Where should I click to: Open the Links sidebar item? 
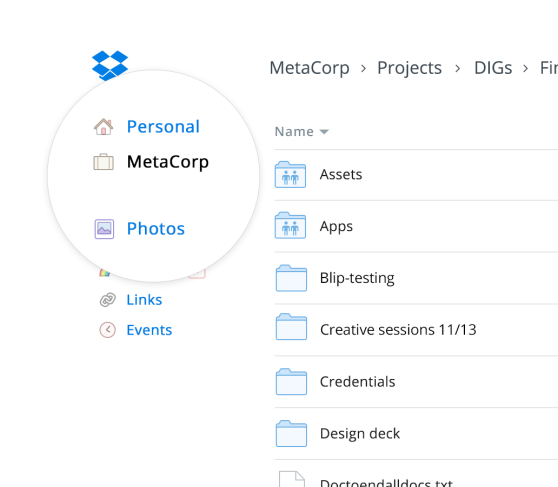[x=144, y=300]
